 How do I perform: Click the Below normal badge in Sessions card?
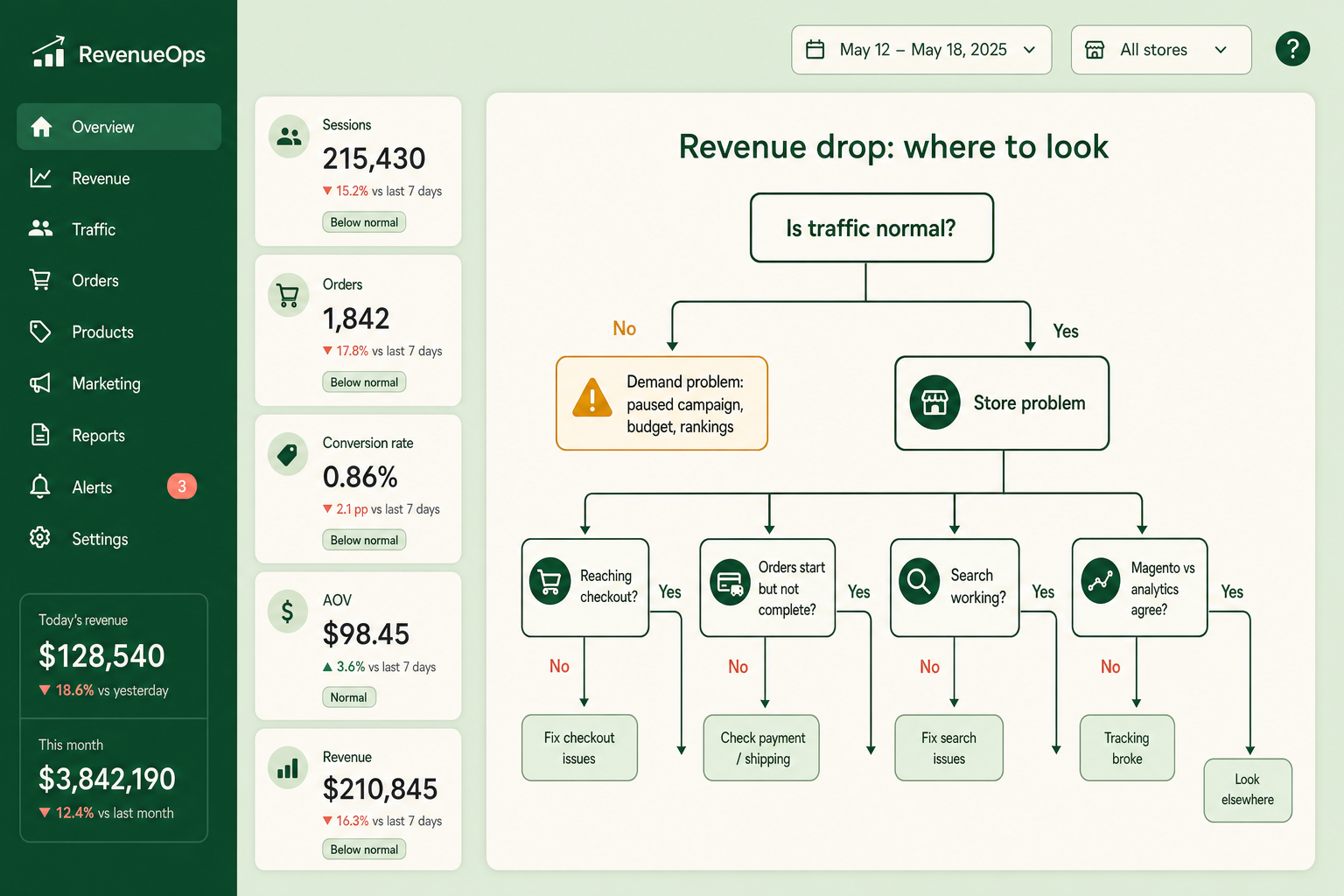pyautogui.click(x=364, y=222)
